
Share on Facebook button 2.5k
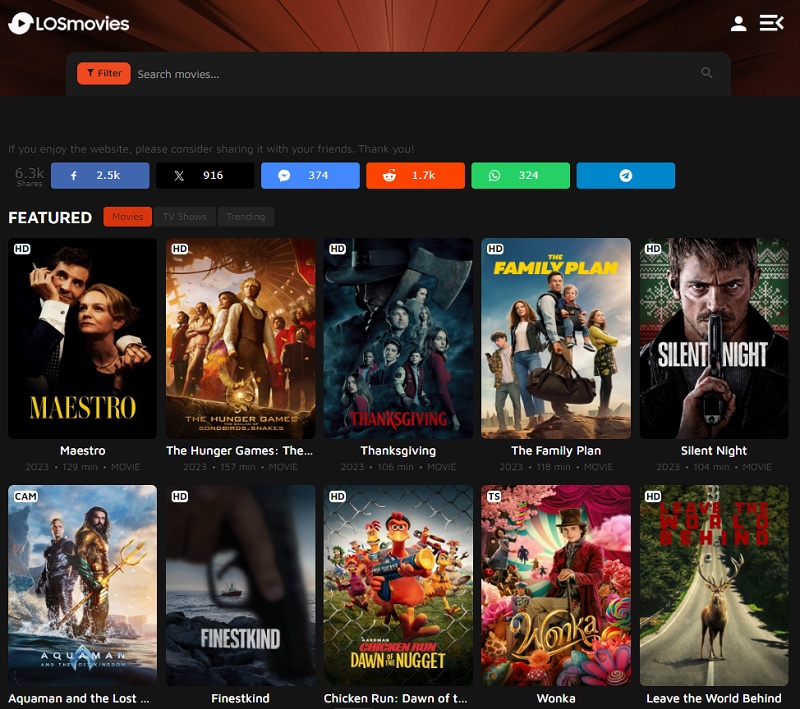point(100,175)
